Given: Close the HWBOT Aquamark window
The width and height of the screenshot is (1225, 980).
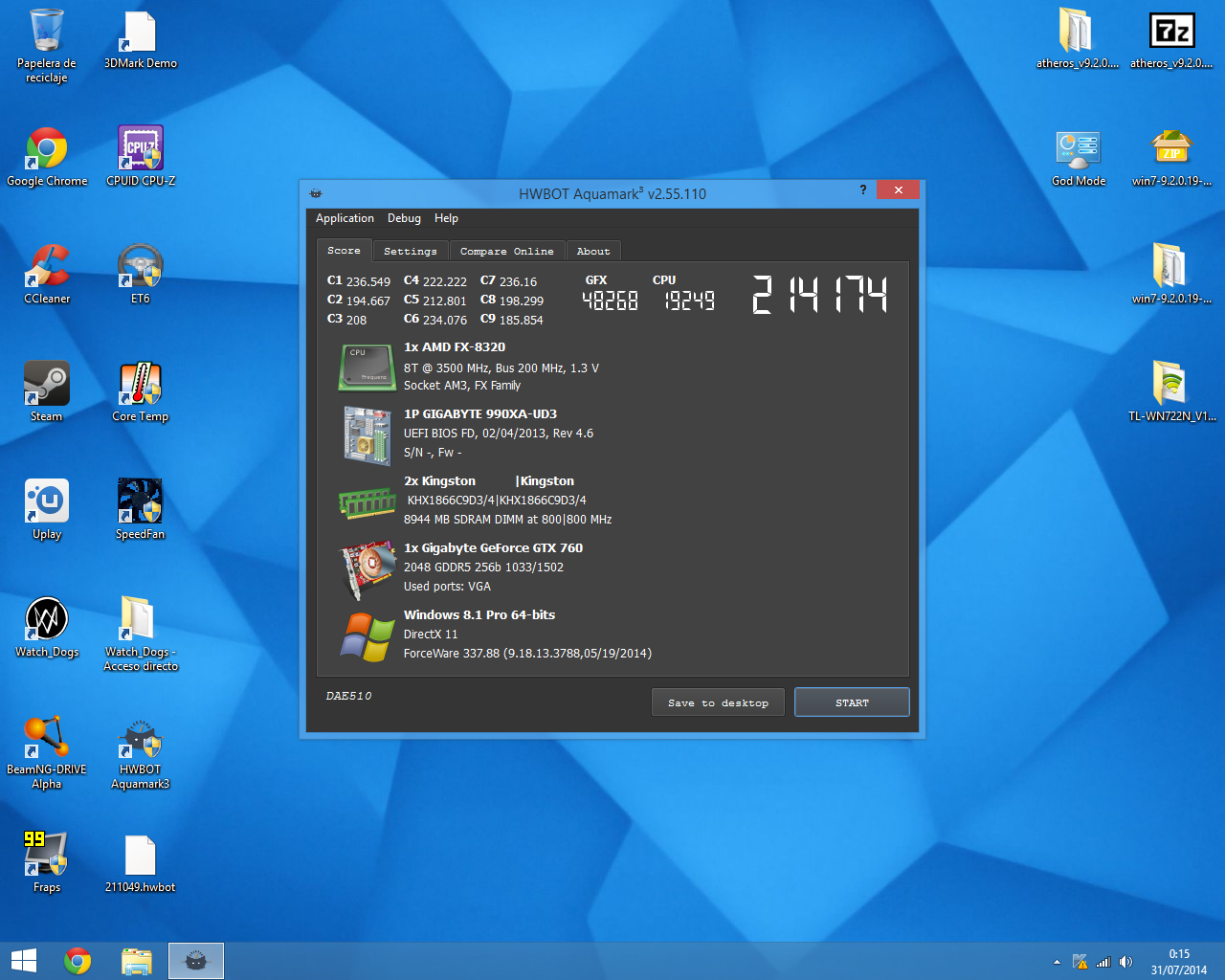Looking at the screenshot, I should [x=898, y=189].
